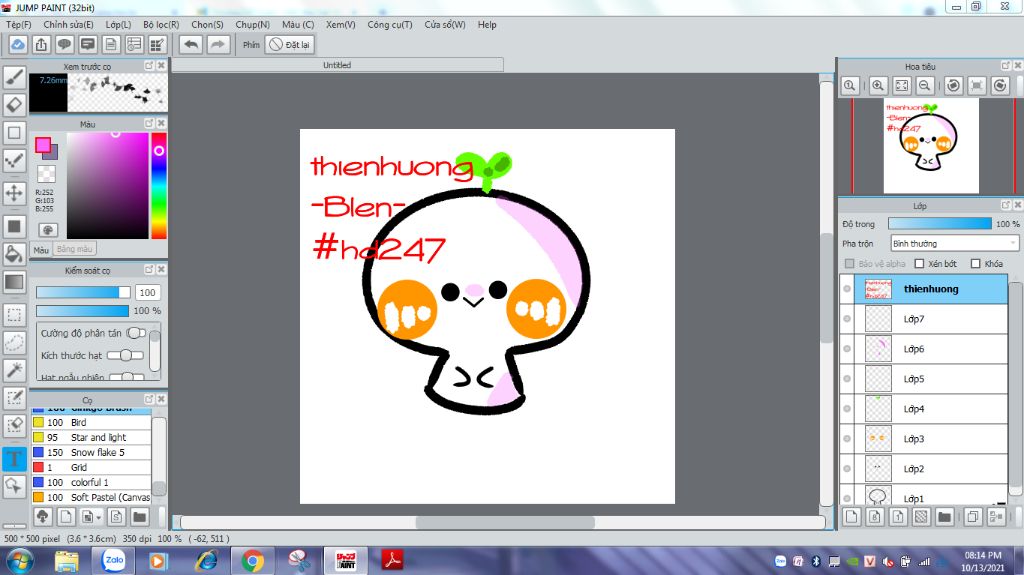Click the canvas horizontal scrollbar

pyautogui.click(x=505, y=522)
